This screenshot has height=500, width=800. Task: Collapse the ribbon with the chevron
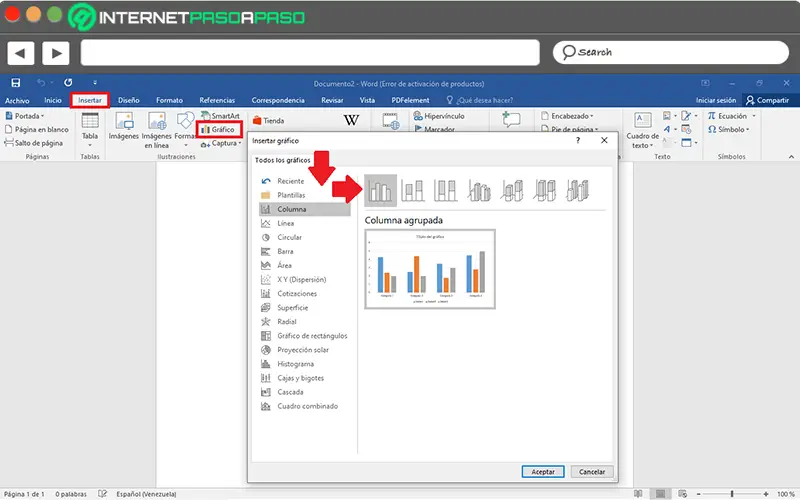(791, 157)
